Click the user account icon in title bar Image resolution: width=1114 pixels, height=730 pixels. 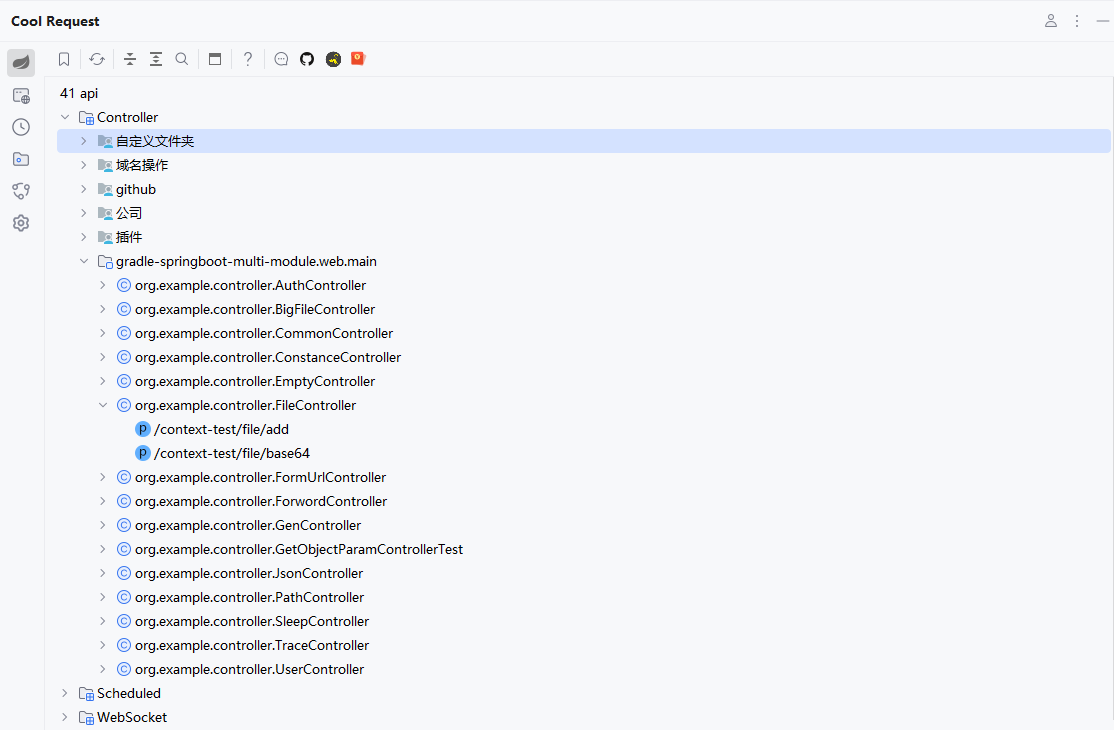pyautogui.click(x=1051, y=21)
